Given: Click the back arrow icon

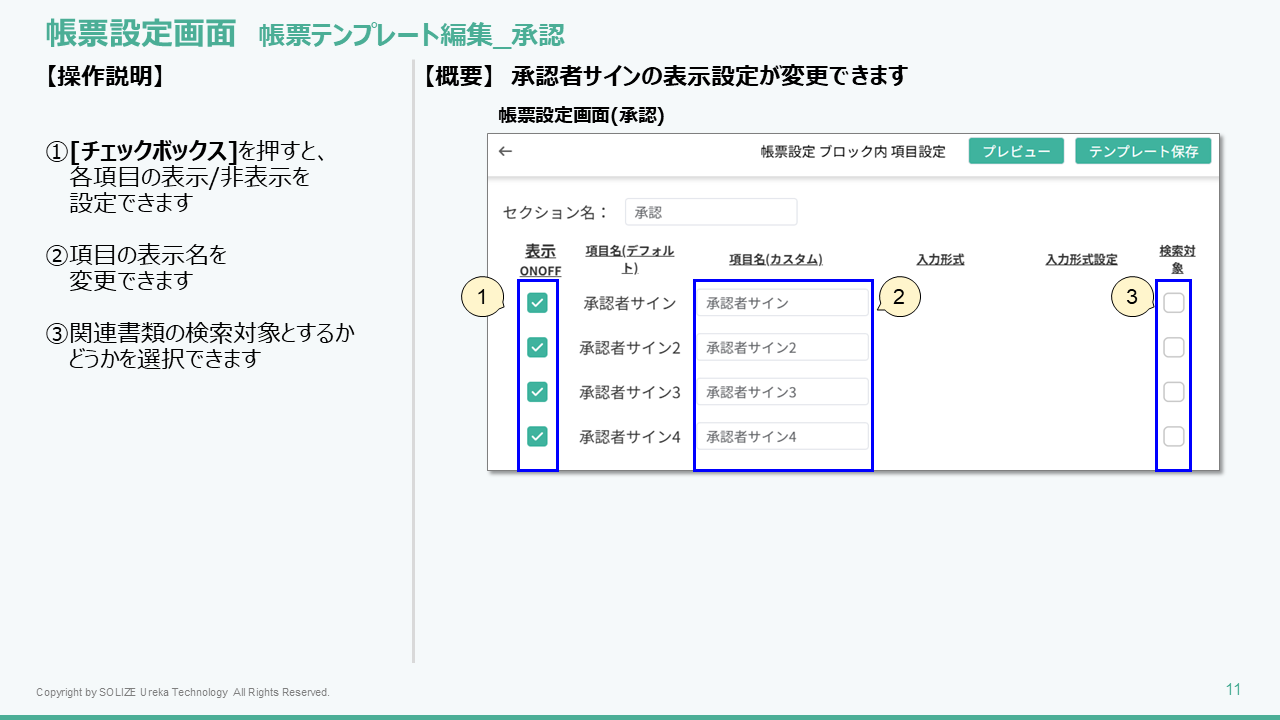Looking at the screenshot, I should [505, 152].
